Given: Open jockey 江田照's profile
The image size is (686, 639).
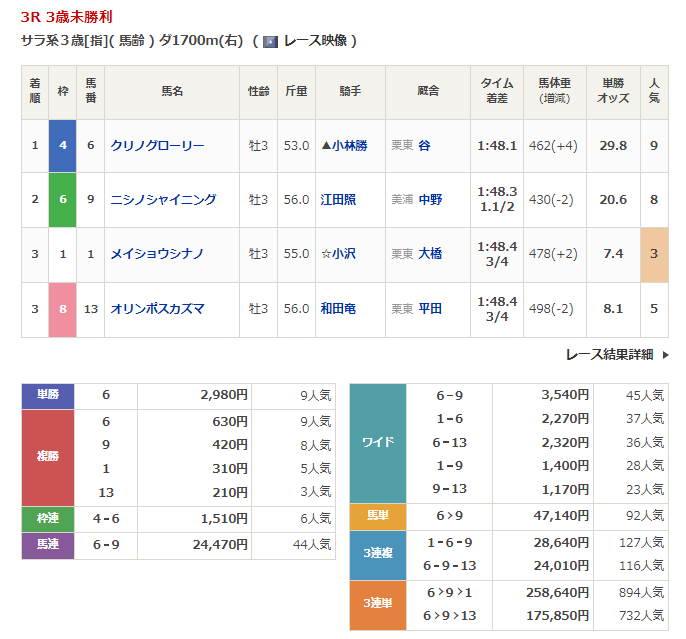Looking at the screenshot, I should 339,200.
